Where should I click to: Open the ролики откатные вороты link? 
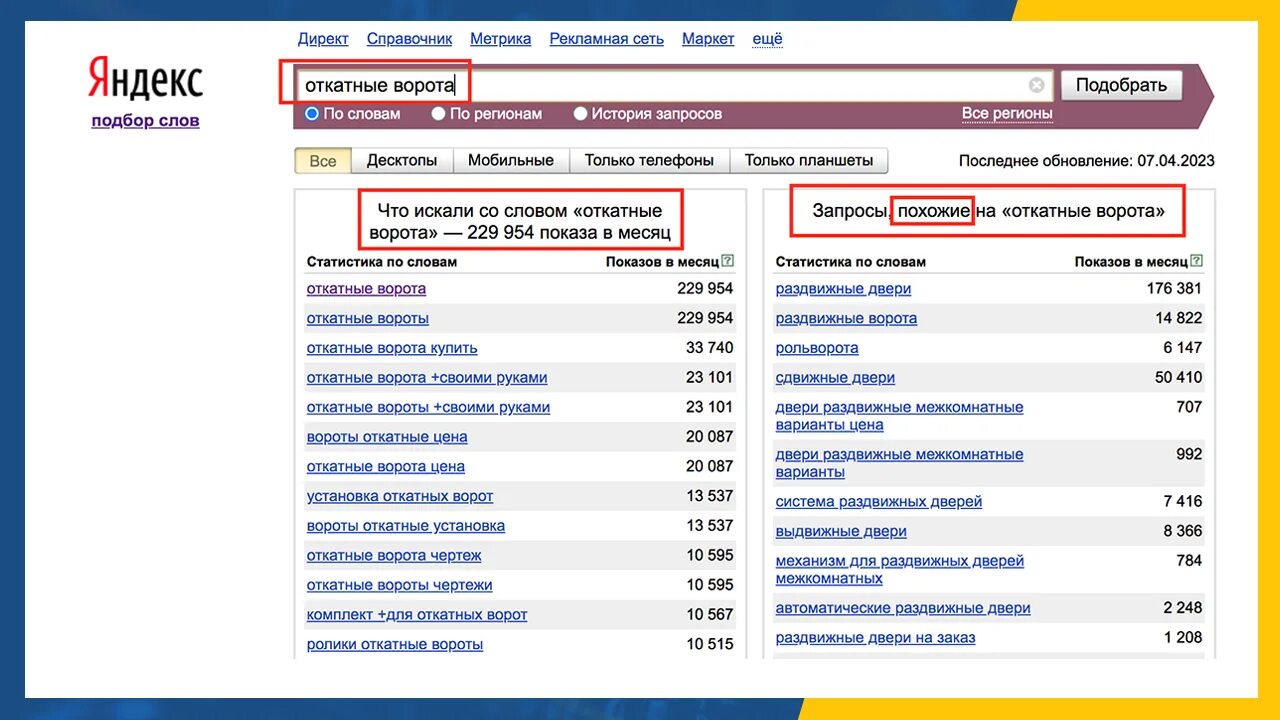[x=395, y=645]
